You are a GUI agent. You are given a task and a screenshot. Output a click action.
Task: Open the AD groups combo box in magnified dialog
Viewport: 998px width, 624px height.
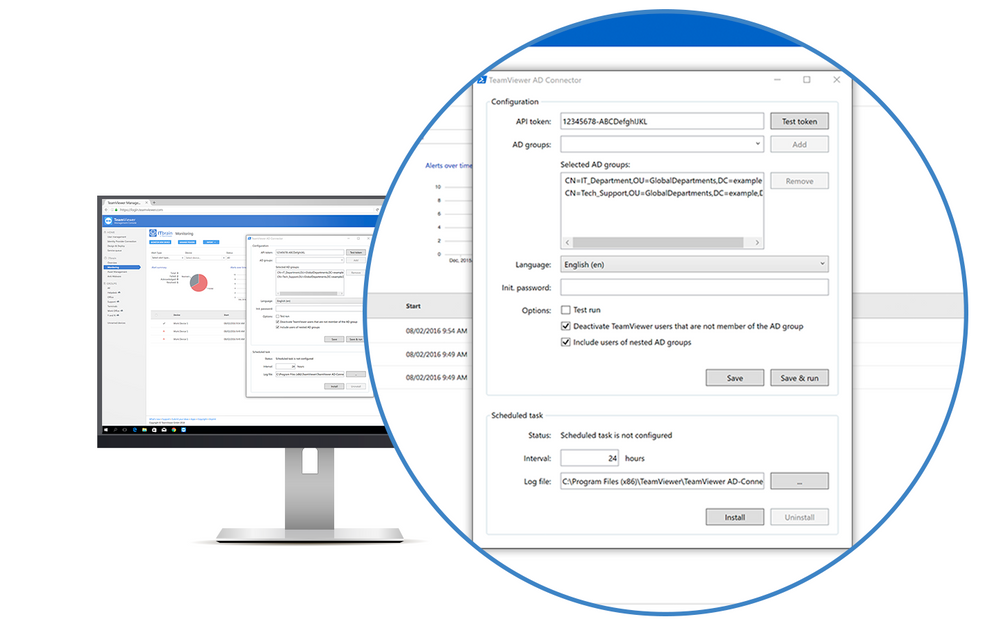tap(662, 144)
